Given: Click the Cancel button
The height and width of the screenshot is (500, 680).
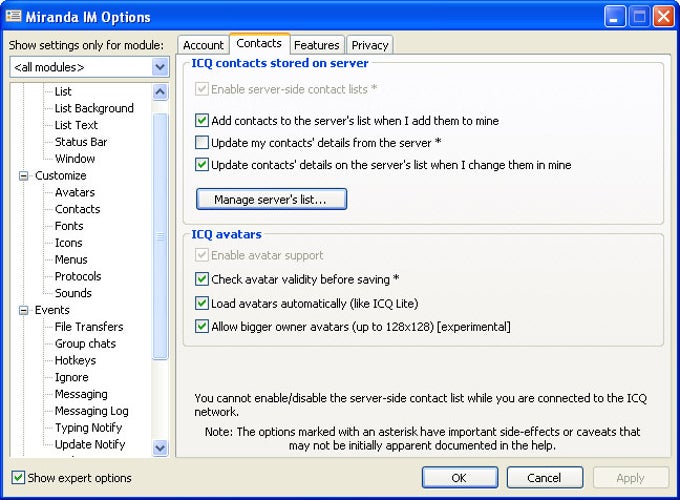Looking at the screenshot, I should coord(545,477).
